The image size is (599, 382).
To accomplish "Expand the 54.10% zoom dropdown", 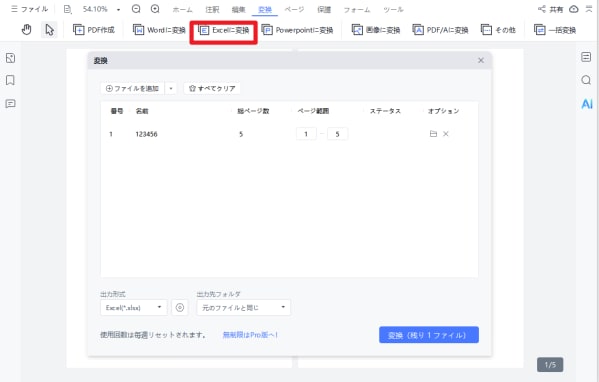I will pos(118,10).
